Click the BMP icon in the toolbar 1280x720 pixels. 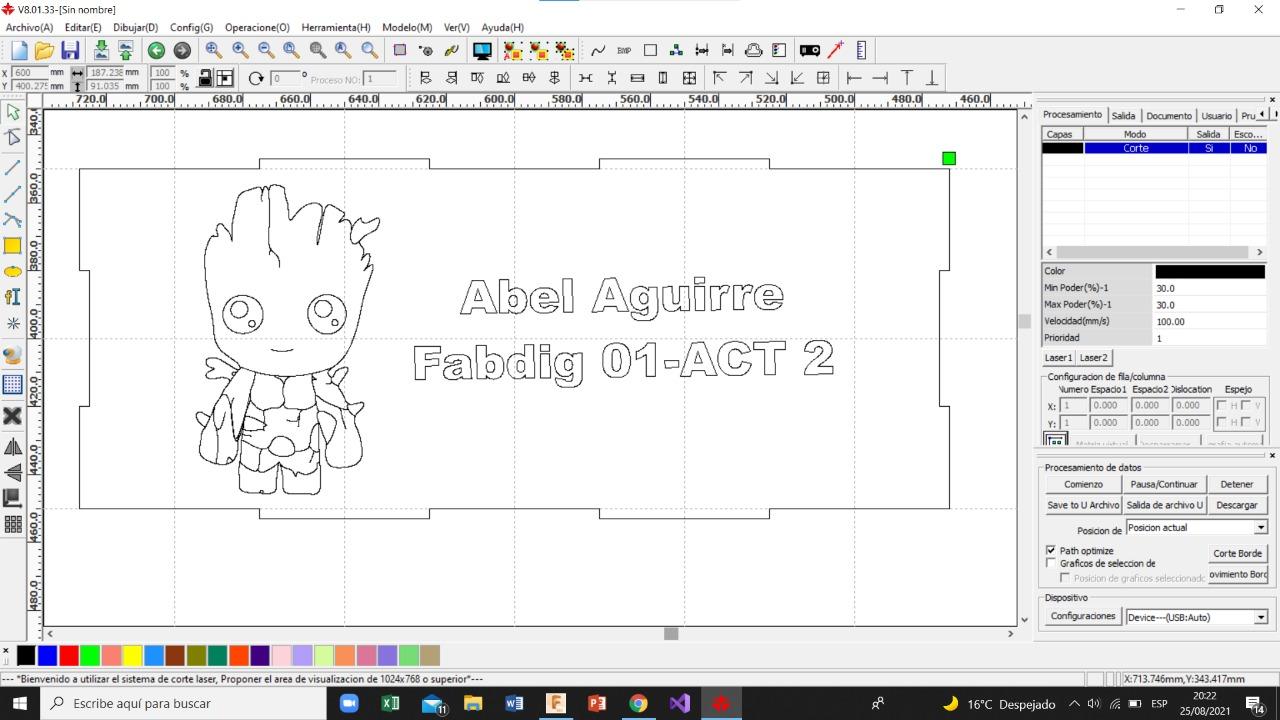click(624, 50)
